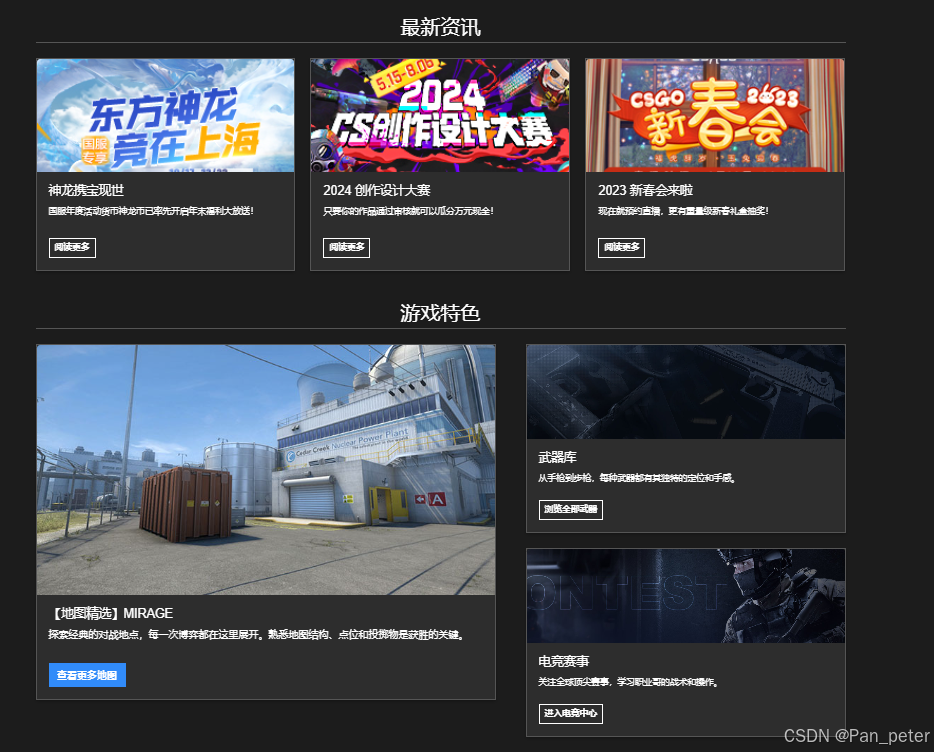934x752 pixels.
Task: Click the 现在就预约直播 description text
Action: [x=683, y=211]
